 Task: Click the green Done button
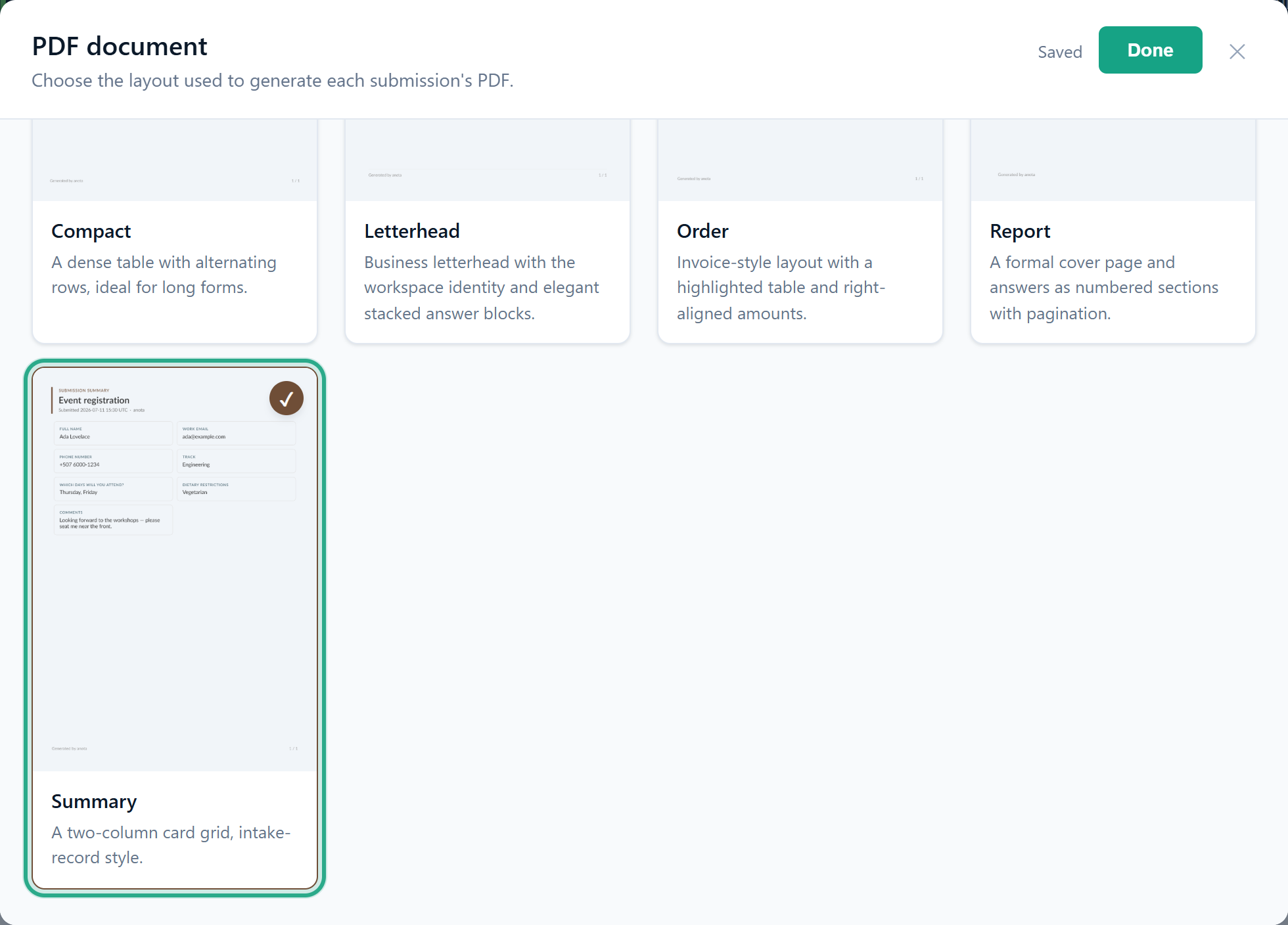(1150, 50)
